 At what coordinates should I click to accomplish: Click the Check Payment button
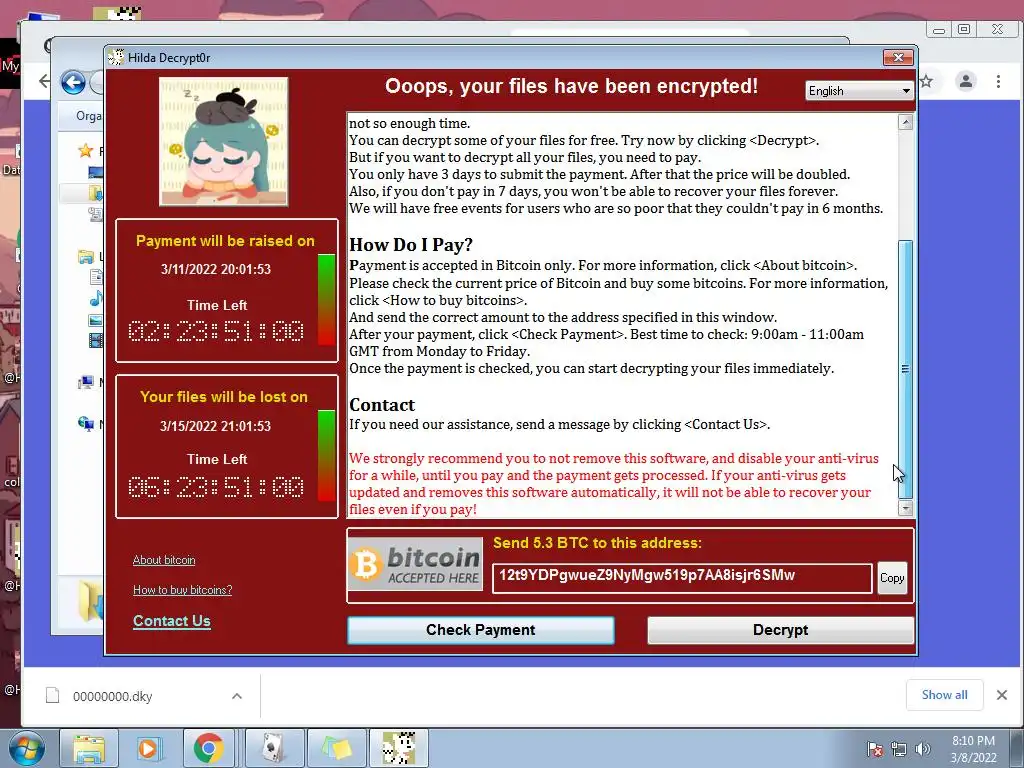(481, 630)
